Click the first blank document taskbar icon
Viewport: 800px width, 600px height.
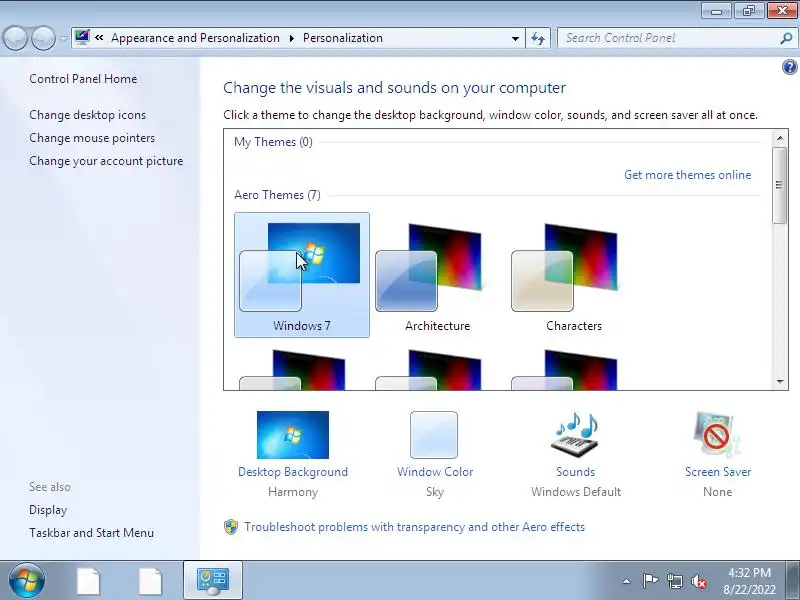tap(89, 581)
